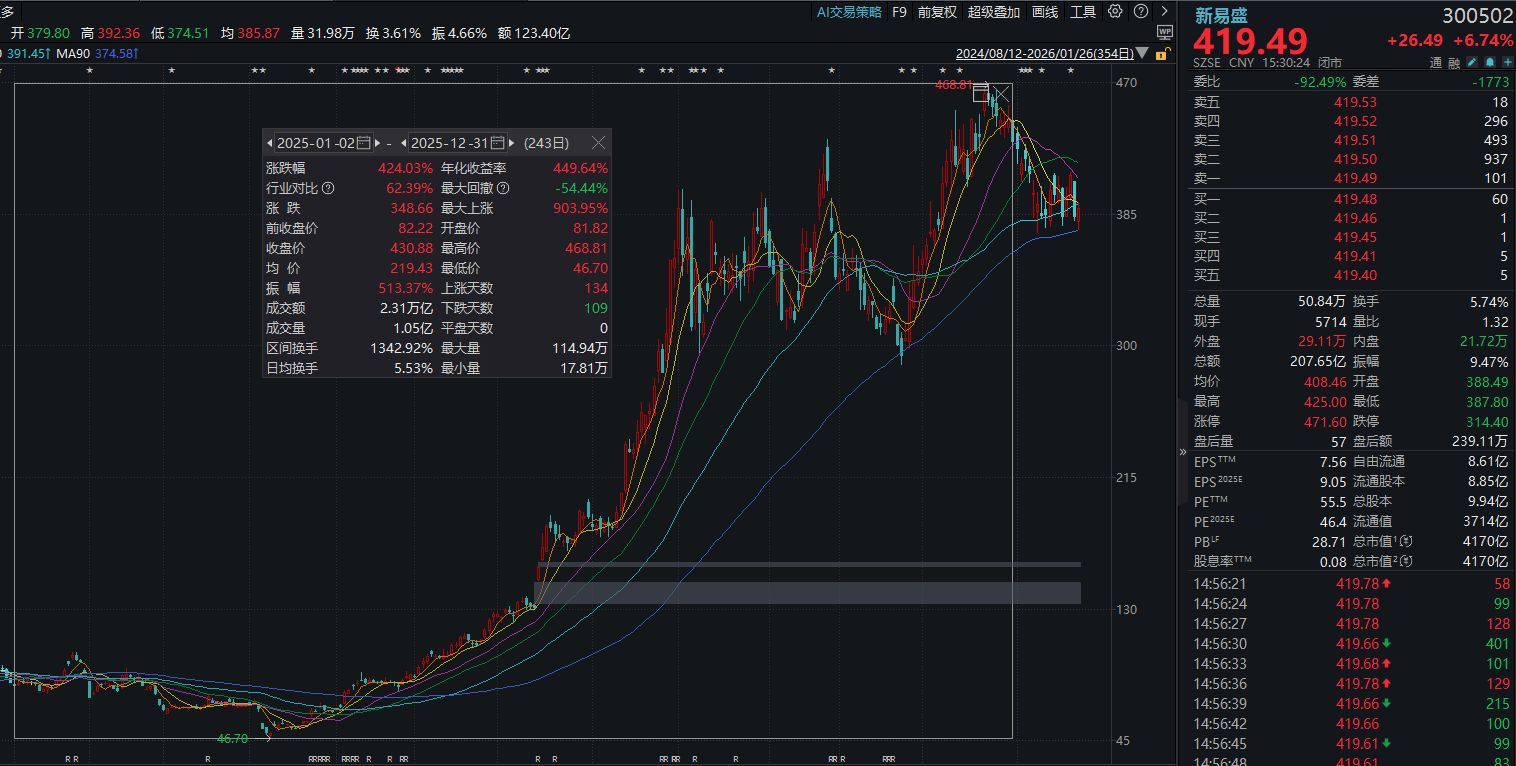Click the 超级叠加 button
The image size is (1516, 766).
point(993,12)
